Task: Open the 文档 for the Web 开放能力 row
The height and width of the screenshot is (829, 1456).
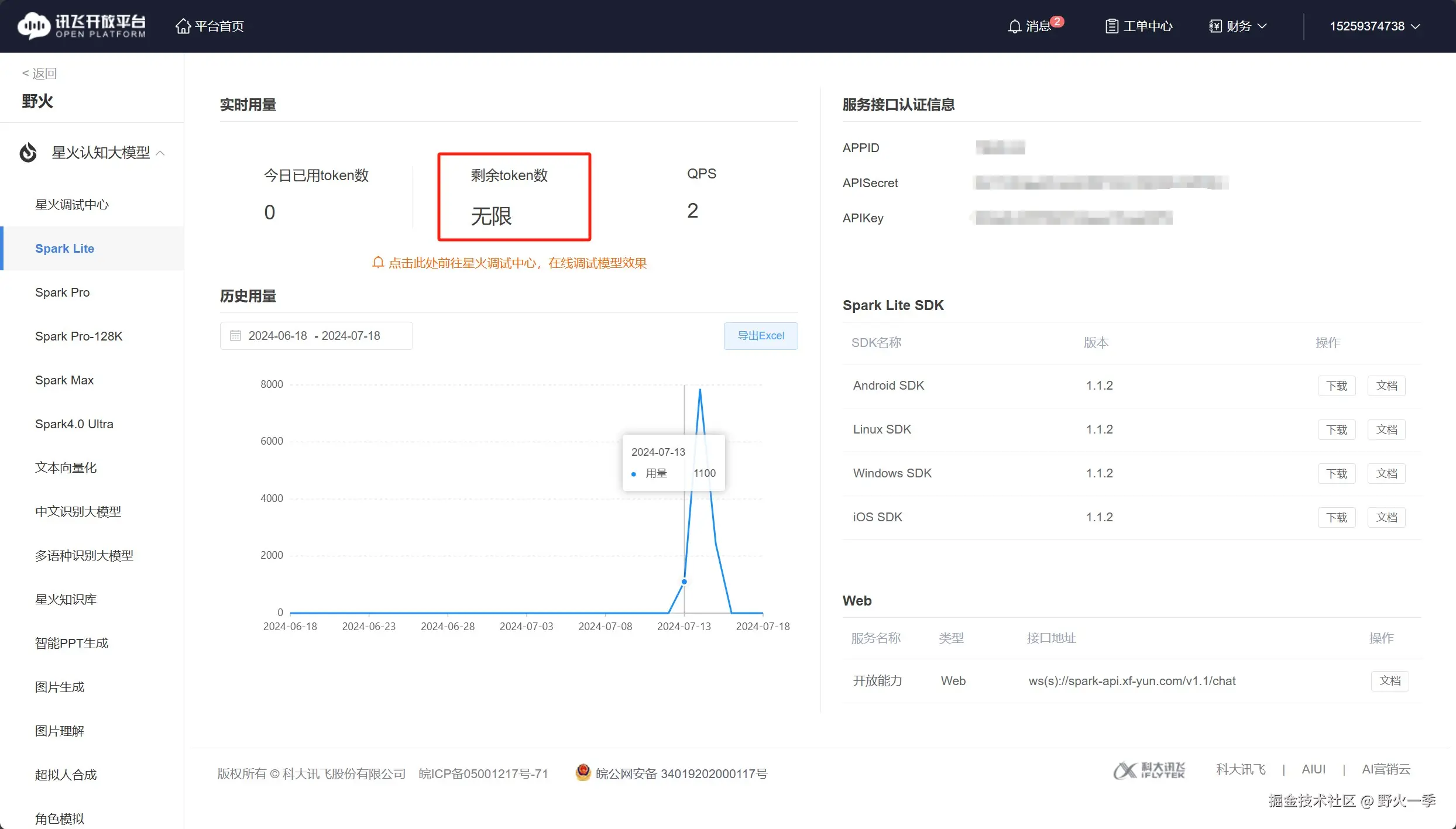Action: coord(1390,681)
